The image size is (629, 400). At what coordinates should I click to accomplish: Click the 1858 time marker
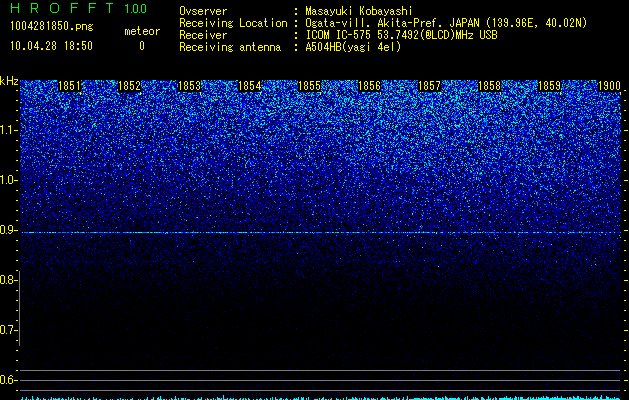point(489,86)
